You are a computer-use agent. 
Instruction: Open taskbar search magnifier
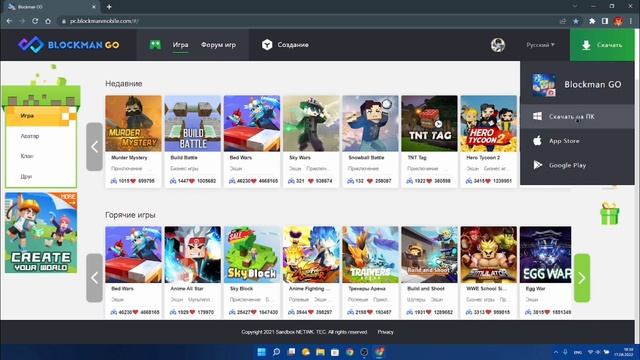pyautogui.click(x=276, y=352)
